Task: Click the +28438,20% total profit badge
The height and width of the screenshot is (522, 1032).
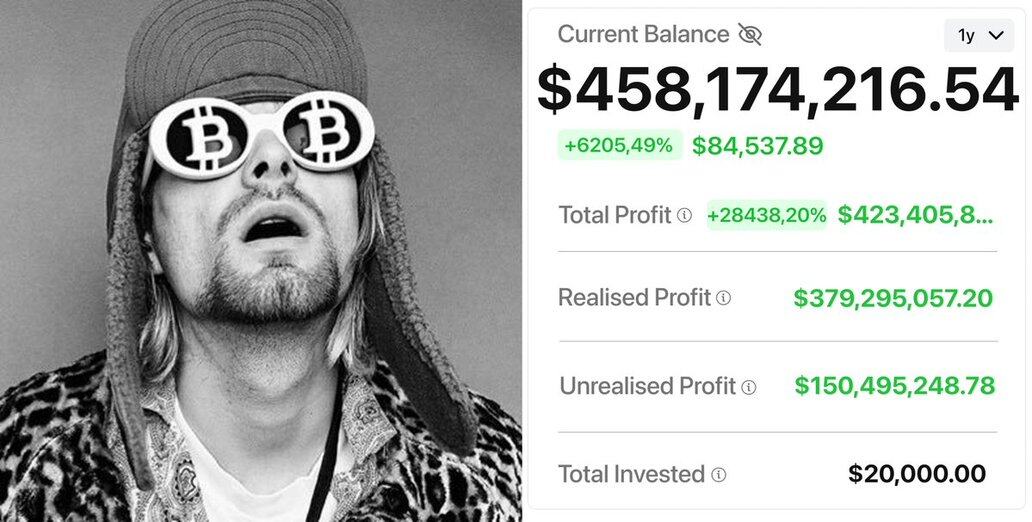Action: (767, 214)
